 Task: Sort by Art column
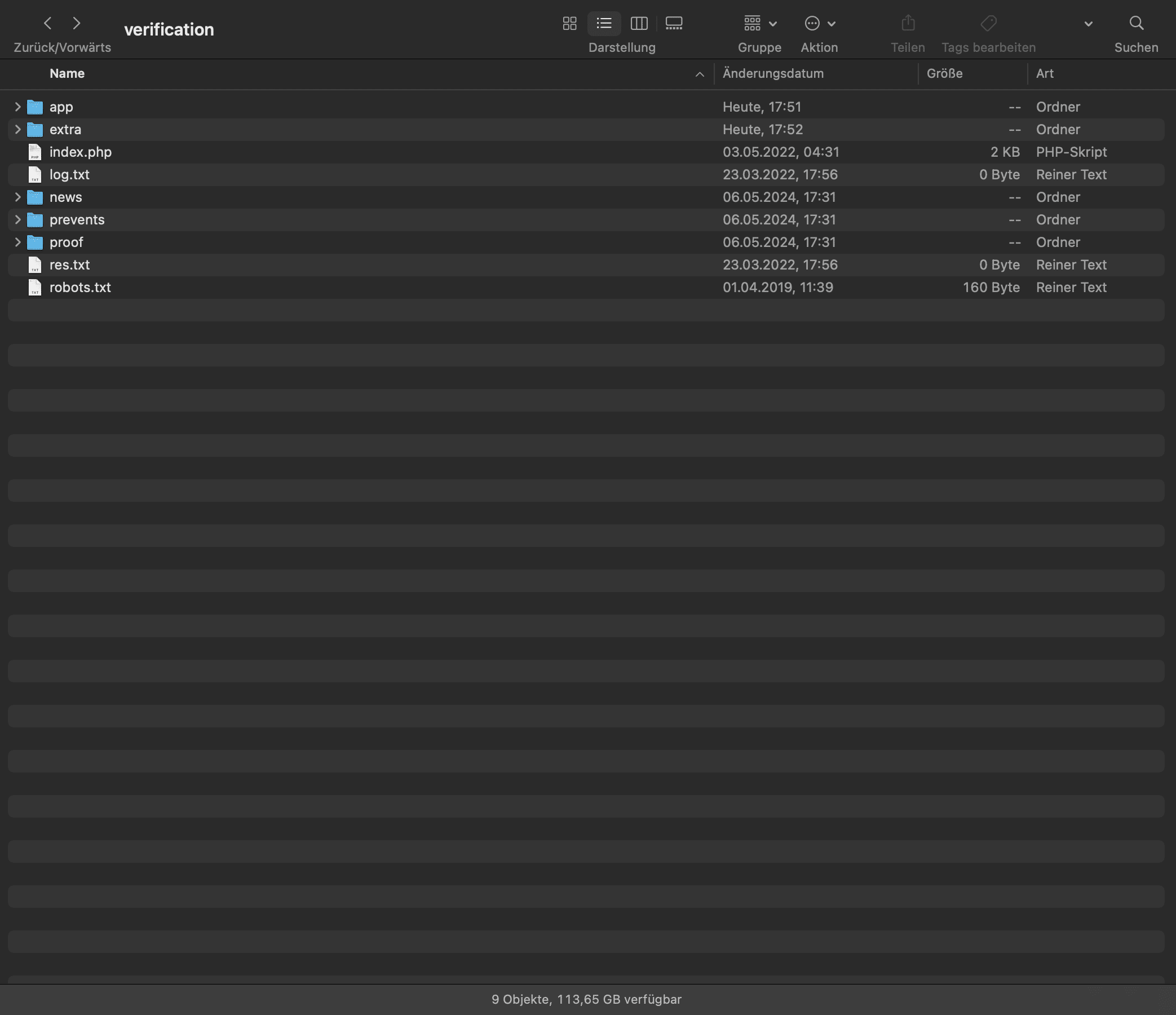click(x=1044, y=74)
